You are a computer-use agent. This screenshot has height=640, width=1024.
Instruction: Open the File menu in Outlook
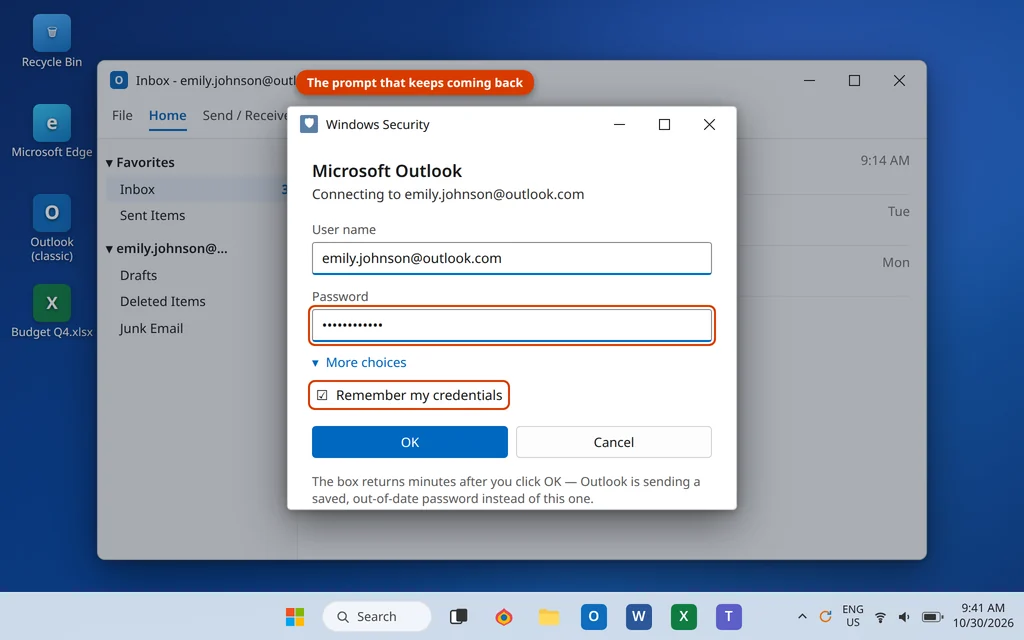click(122, 116)
